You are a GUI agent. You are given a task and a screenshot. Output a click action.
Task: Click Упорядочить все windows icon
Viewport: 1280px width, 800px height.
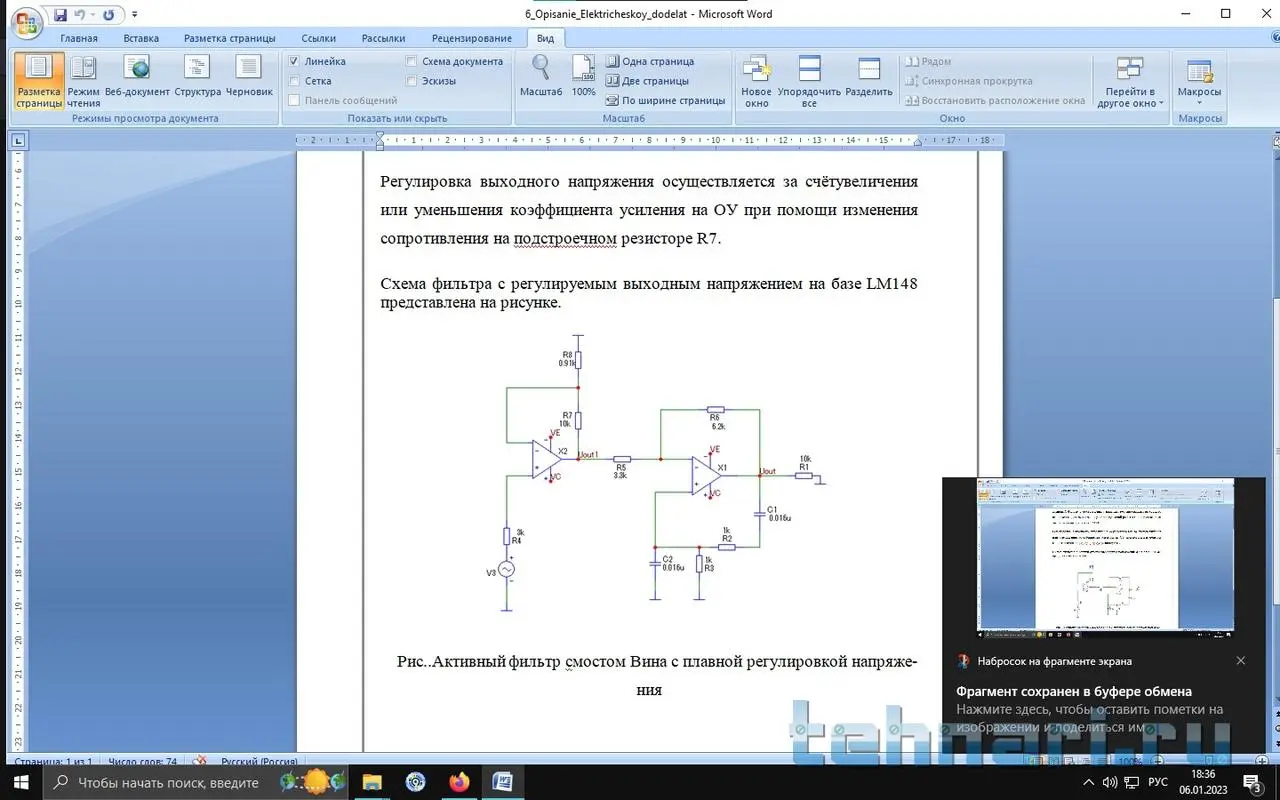(809, 80)
